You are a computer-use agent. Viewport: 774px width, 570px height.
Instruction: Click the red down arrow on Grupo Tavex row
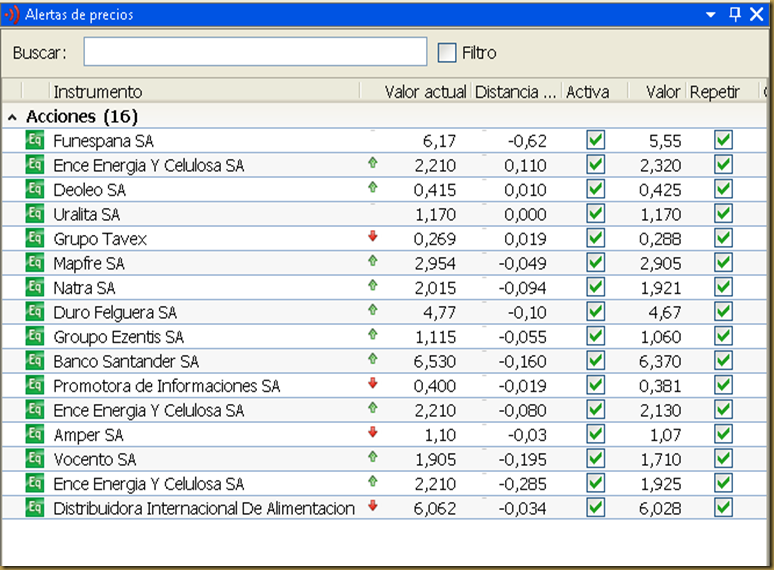[x=373, y=236]
